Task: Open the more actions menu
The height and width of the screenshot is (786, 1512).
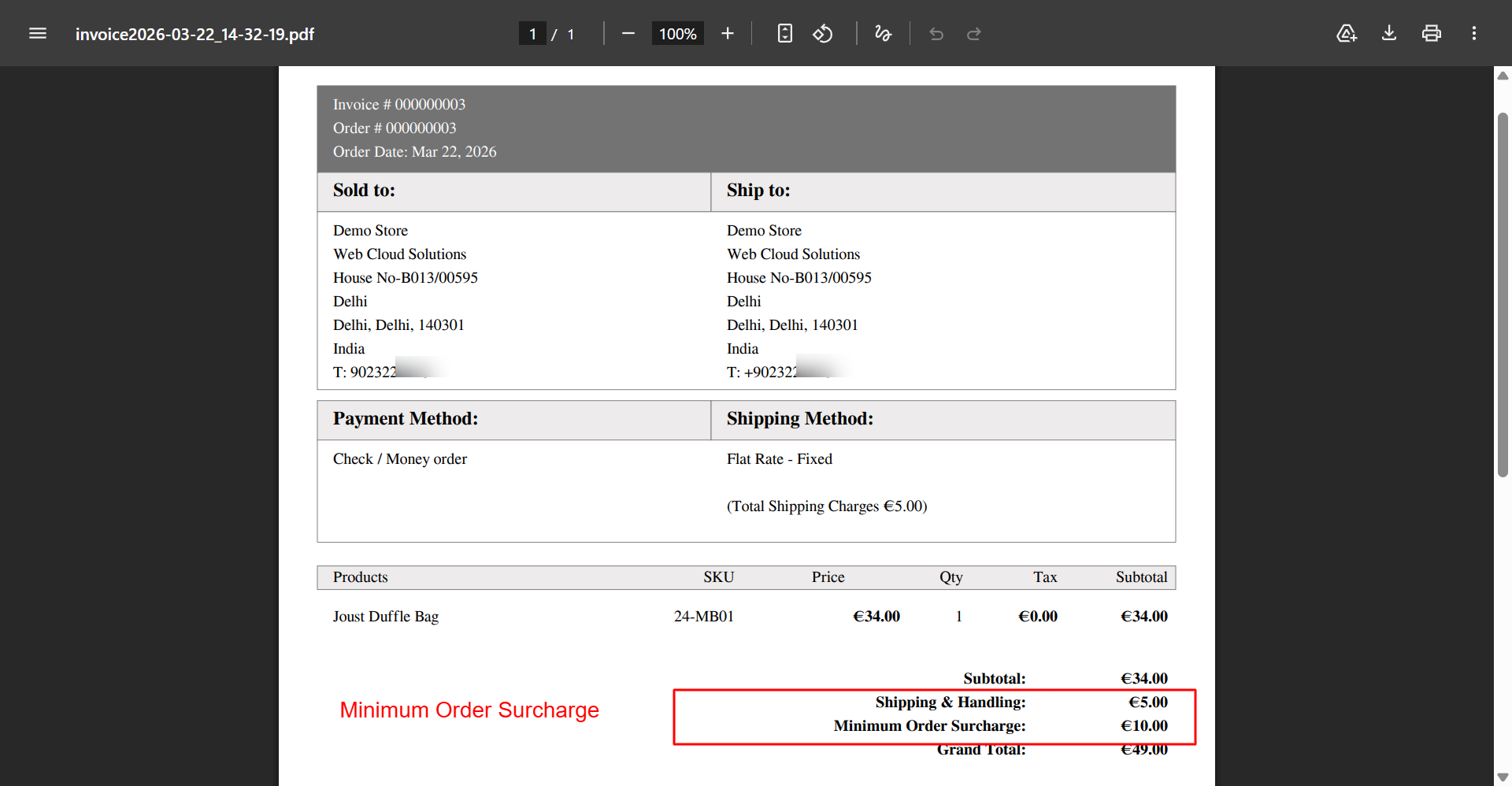Action: (1474, 33)
